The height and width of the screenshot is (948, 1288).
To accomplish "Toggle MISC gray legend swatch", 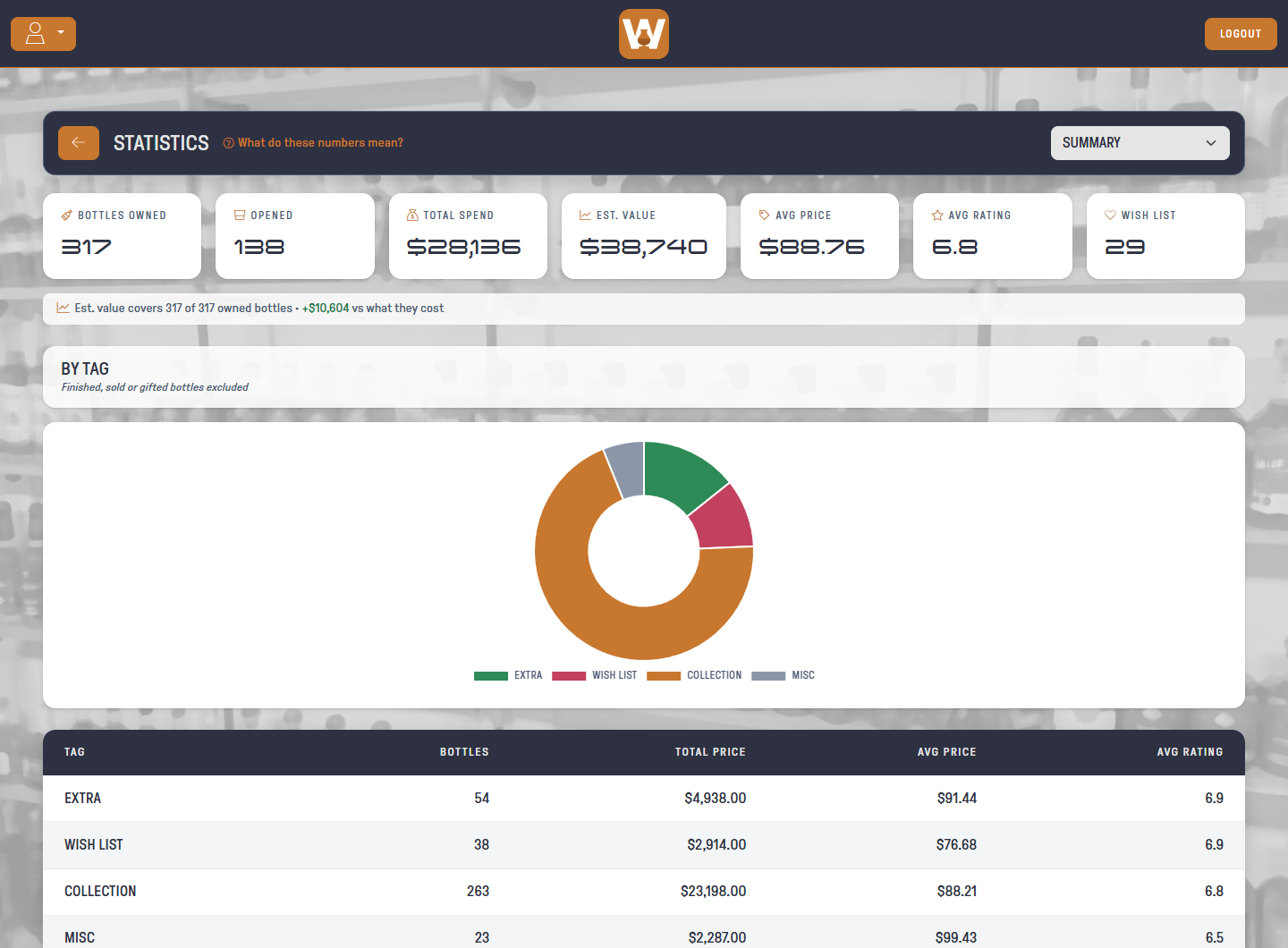I will click(x=768, y=676).
